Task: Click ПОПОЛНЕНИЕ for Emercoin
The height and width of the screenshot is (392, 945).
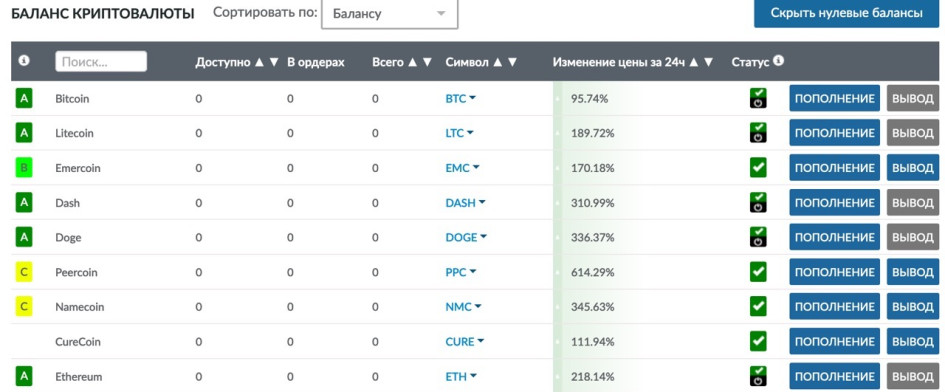Action: [x=835, y=168]
